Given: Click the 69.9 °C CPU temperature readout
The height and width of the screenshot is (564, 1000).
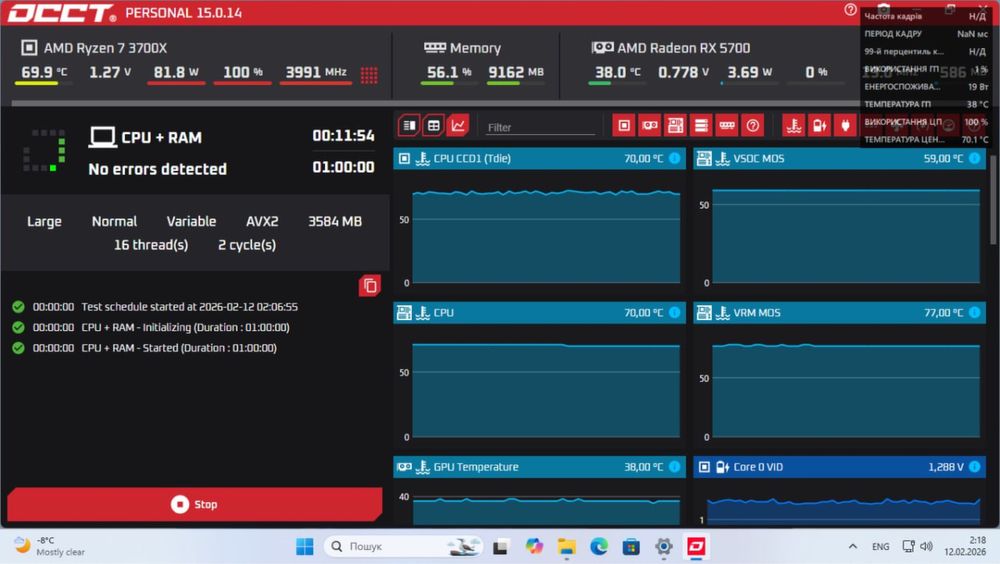Looking at the screenshot, I should [x=44, y=72].
